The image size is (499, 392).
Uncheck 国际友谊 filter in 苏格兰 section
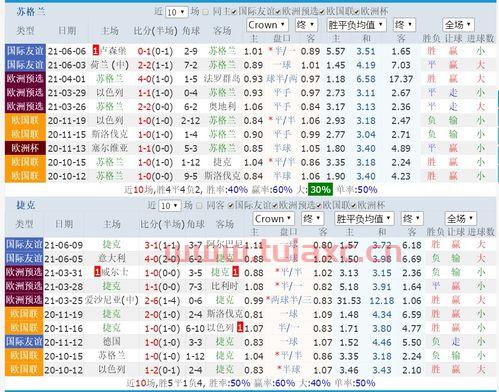point(234,12)
